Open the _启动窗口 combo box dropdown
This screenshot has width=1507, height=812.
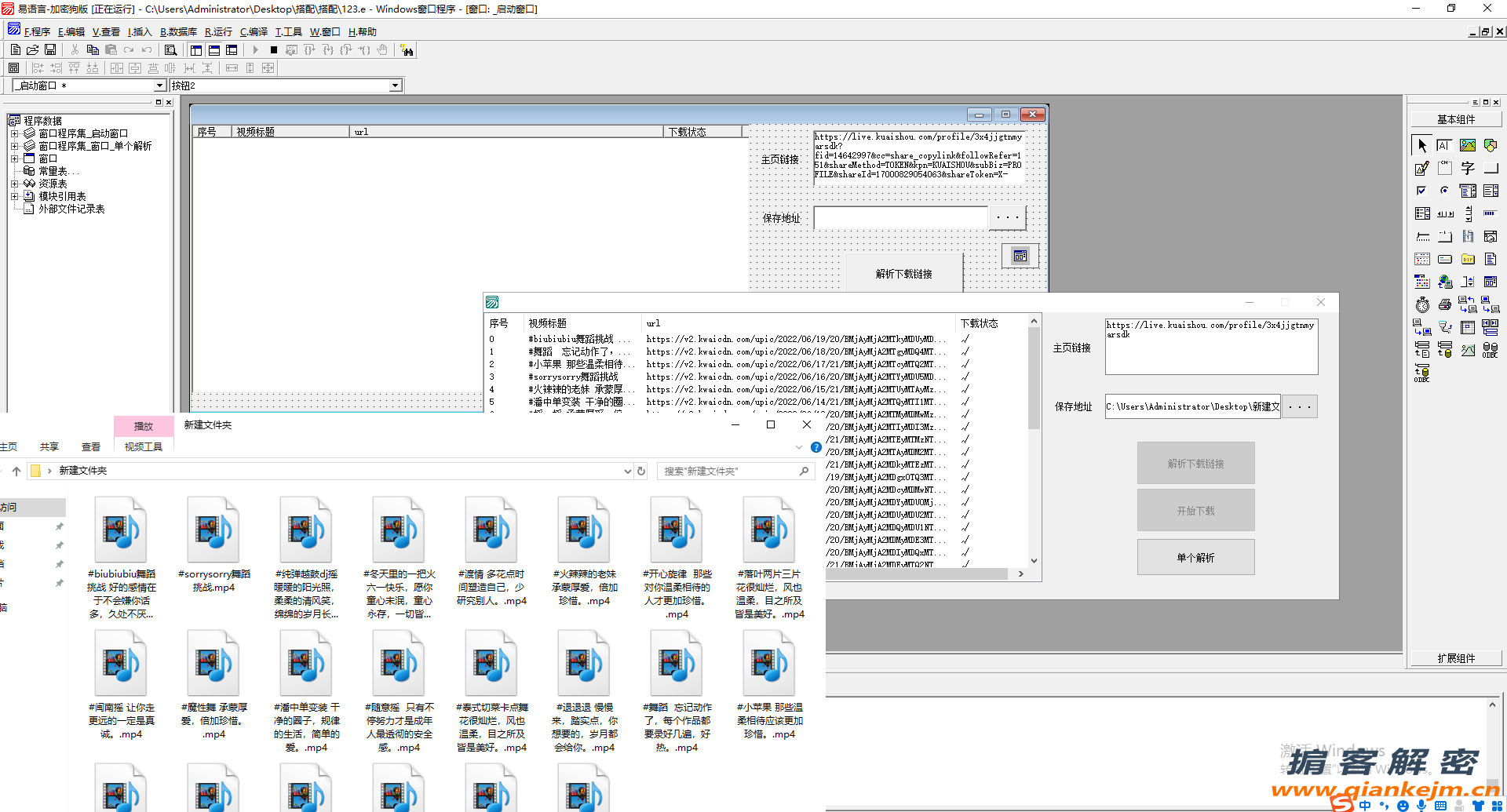tap(160, 86)
